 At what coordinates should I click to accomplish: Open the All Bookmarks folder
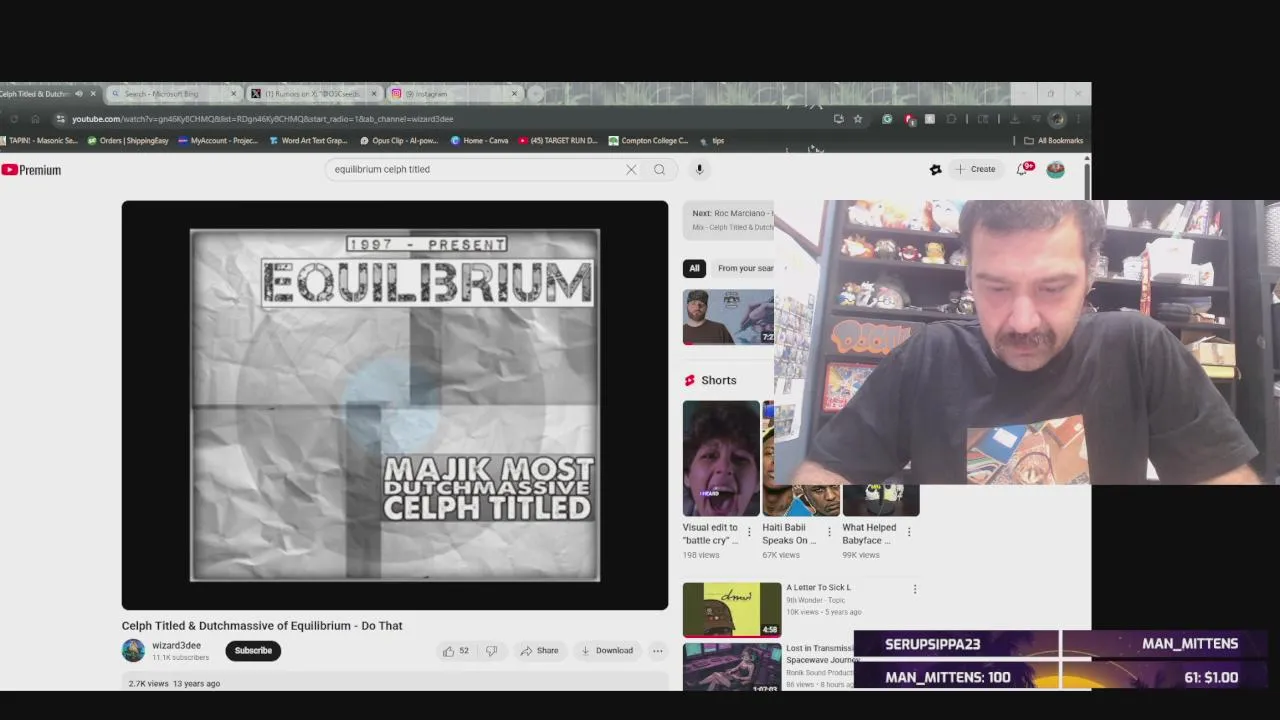click(1053, 141)
